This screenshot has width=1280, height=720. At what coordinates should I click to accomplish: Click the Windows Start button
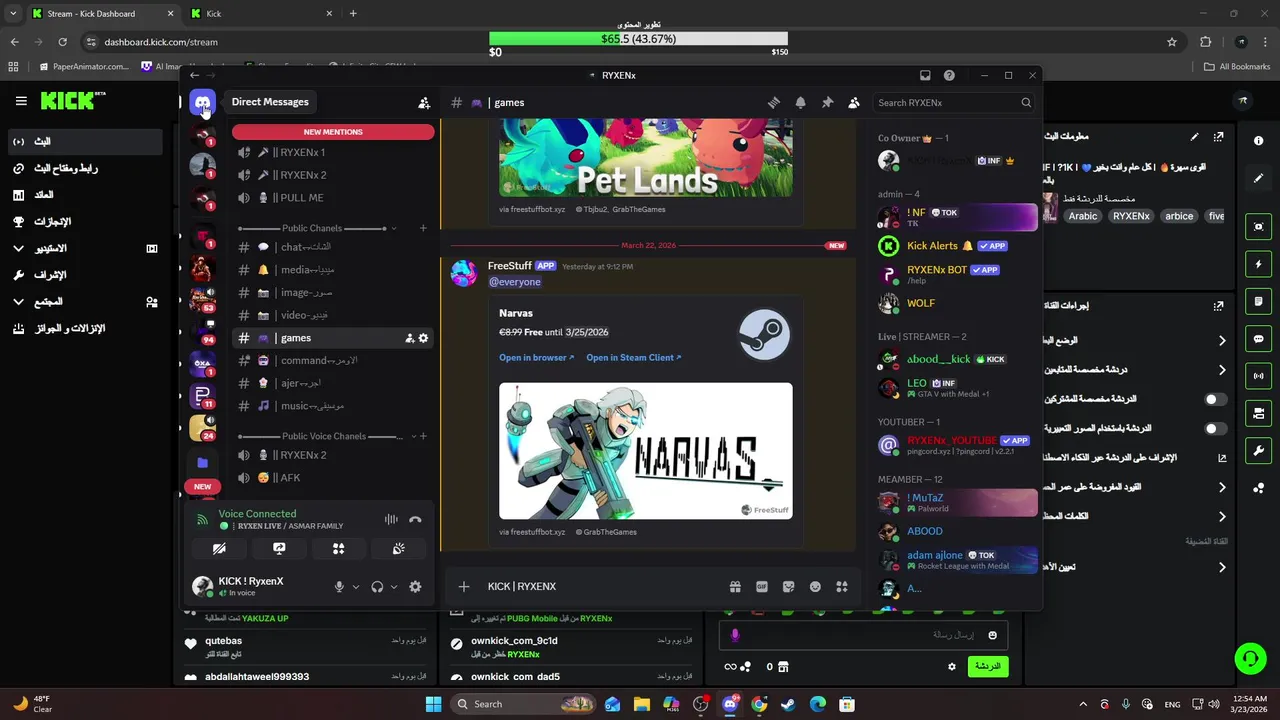433,704
